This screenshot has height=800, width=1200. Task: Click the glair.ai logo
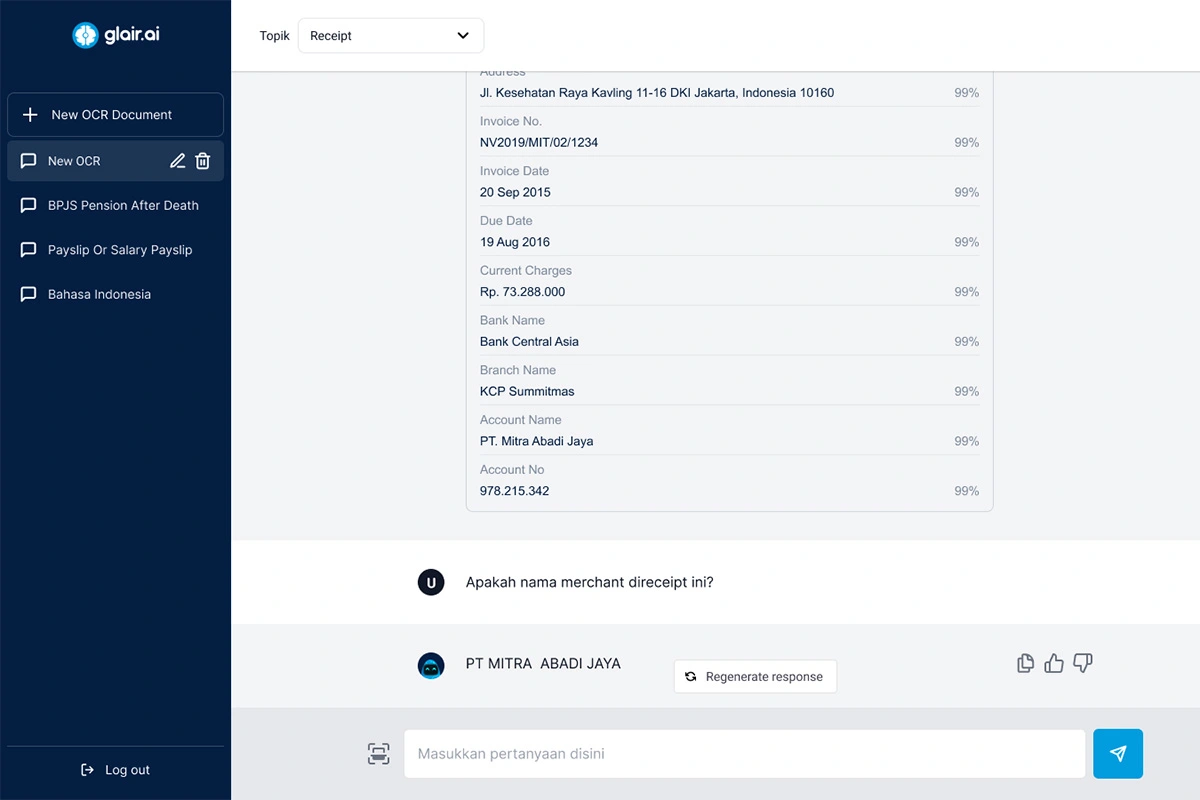pyautogui.click(x=116, y=35)
